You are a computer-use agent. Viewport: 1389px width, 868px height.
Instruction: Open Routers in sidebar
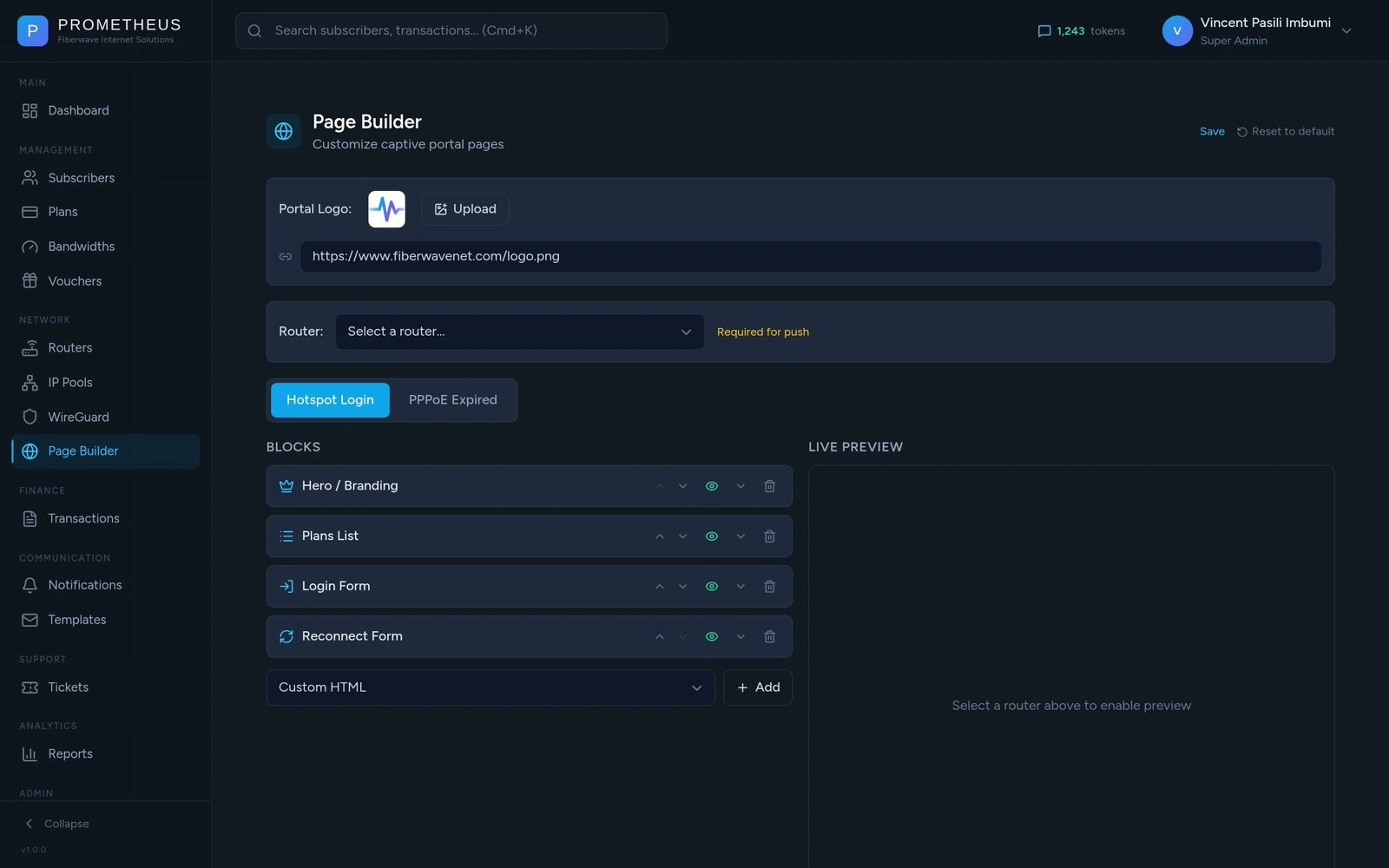tap(105, 348)
